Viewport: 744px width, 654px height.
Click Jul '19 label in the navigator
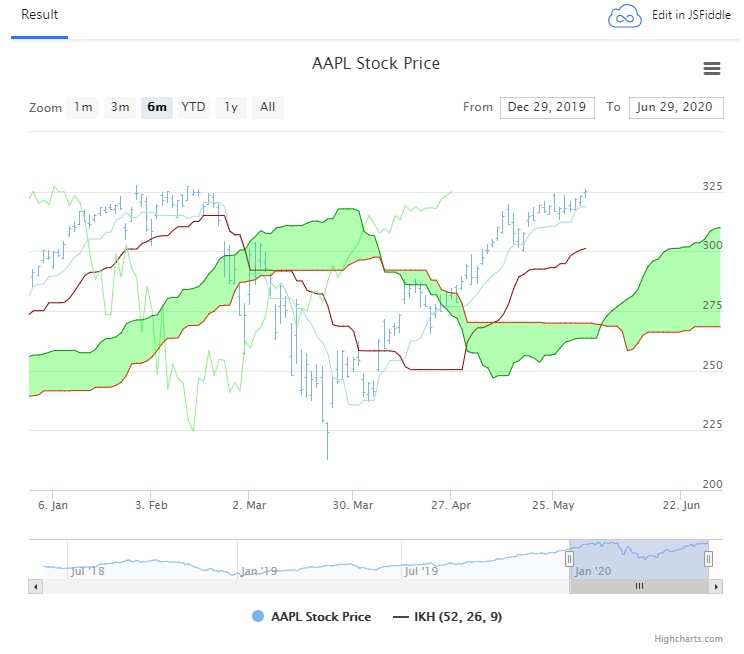[x=421, y=571]
